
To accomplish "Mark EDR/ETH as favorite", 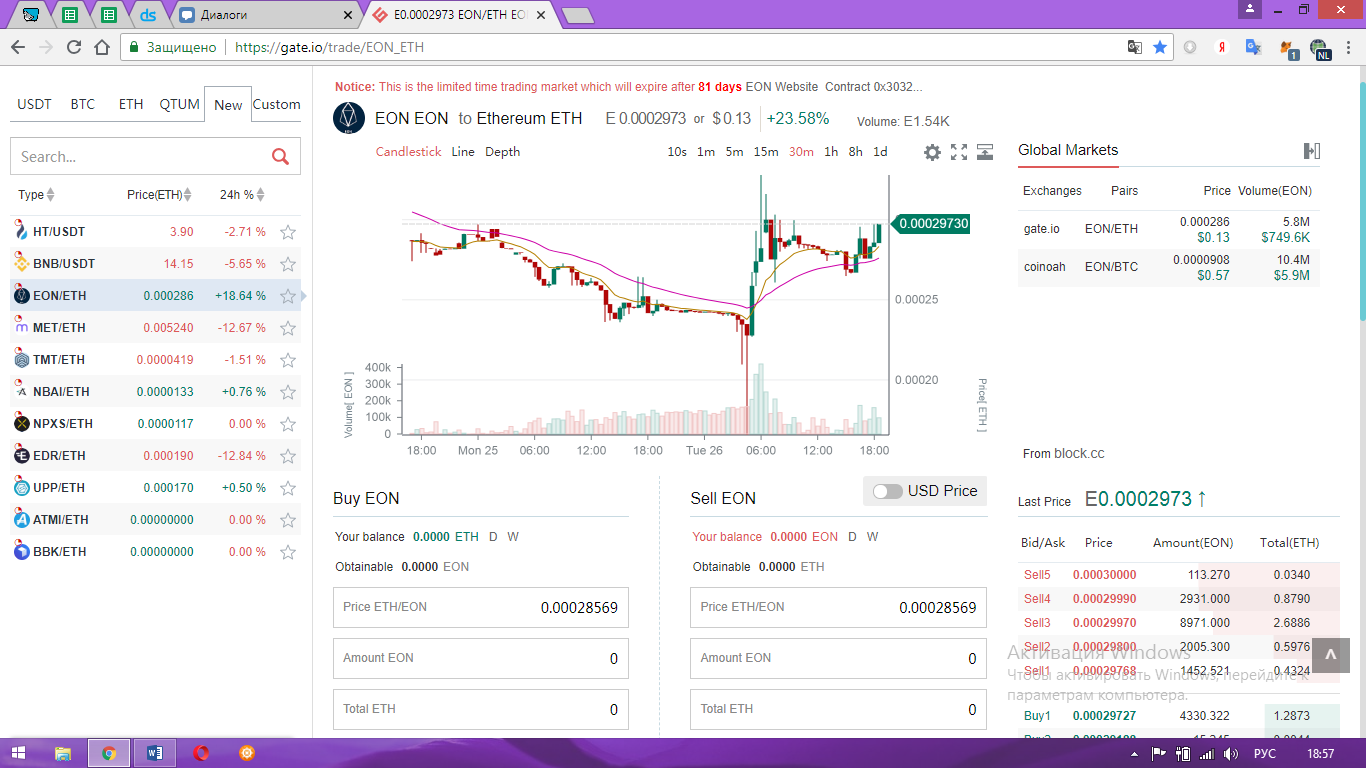I will pos(288,456).
